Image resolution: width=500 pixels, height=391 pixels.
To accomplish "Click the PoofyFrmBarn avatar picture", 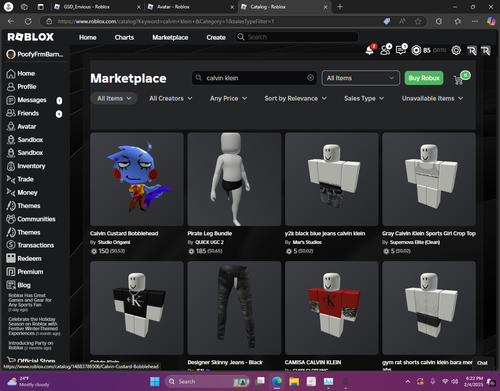I will pyautogui.click(x=11, y=54).
